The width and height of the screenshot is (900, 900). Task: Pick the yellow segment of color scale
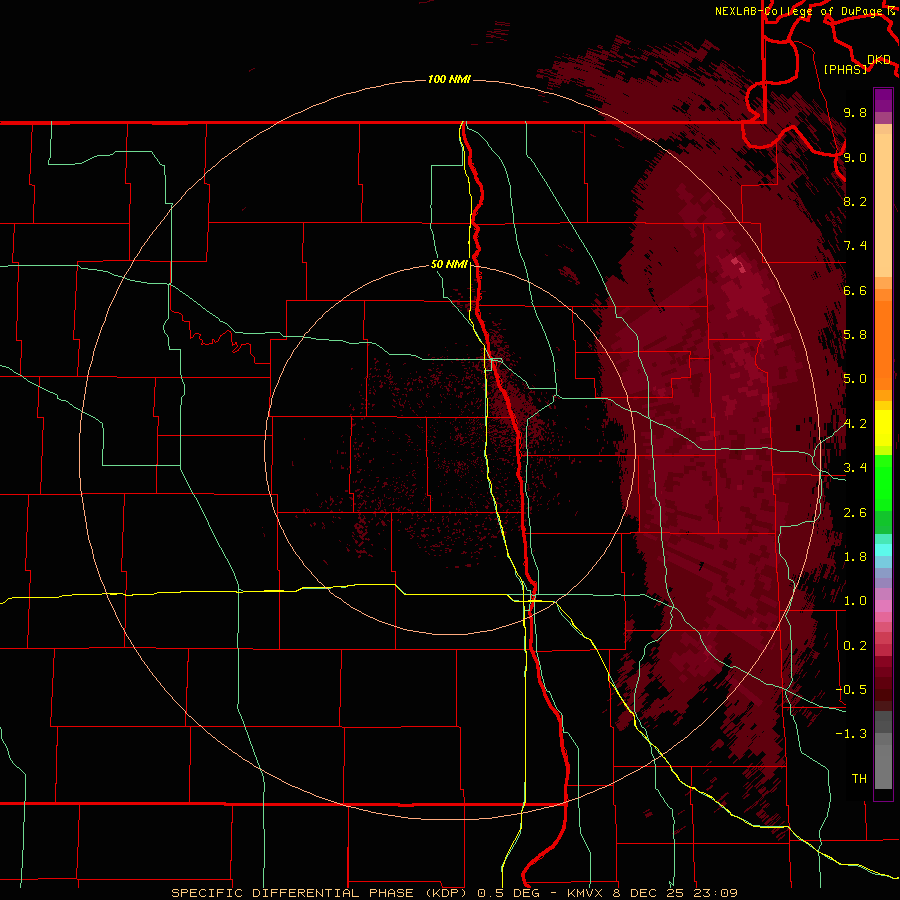[x=883, y=428]
